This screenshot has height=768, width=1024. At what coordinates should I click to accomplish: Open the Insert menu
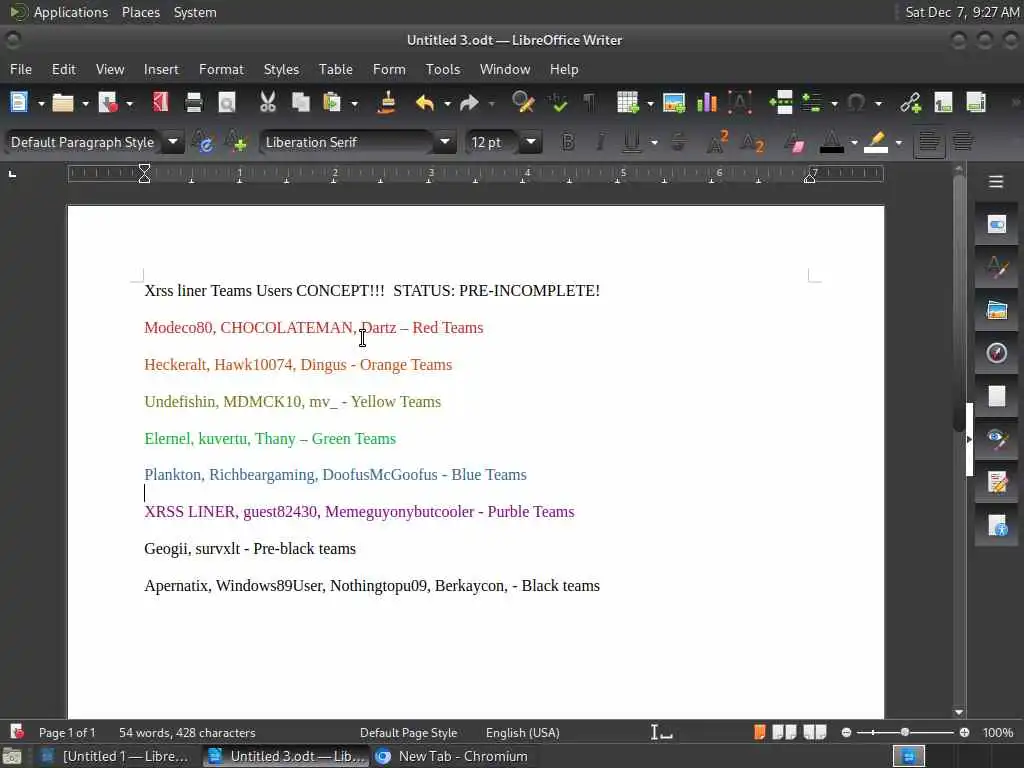coord(161,69)
